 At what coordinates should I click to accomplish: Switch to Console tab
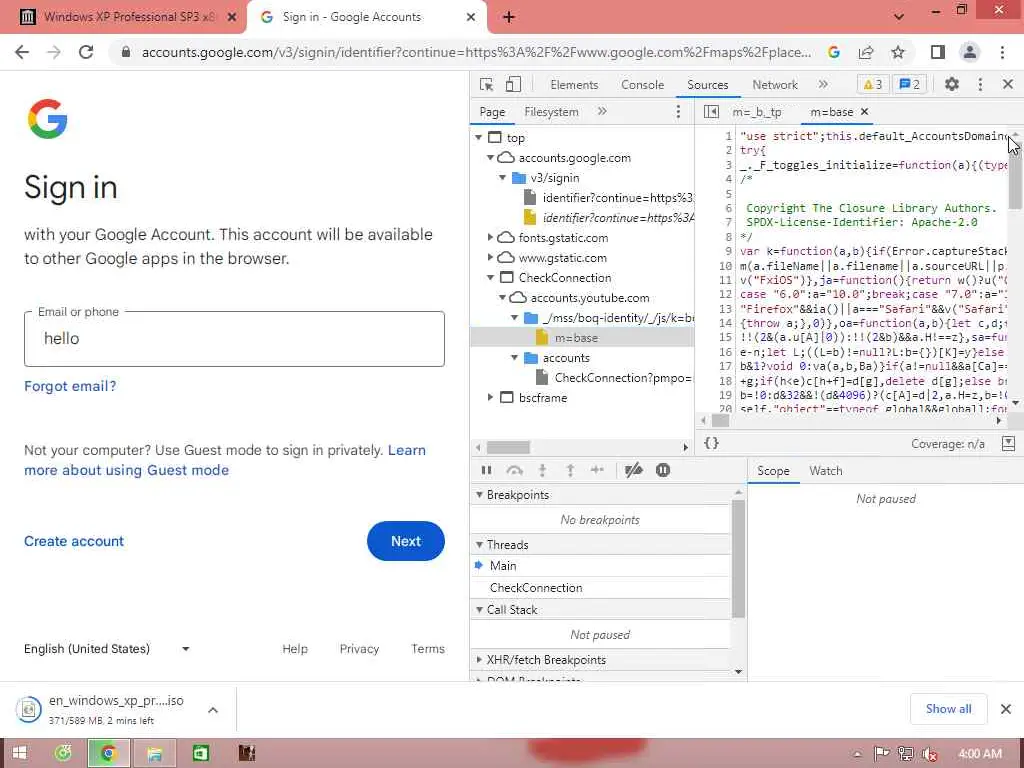point(643,85)
